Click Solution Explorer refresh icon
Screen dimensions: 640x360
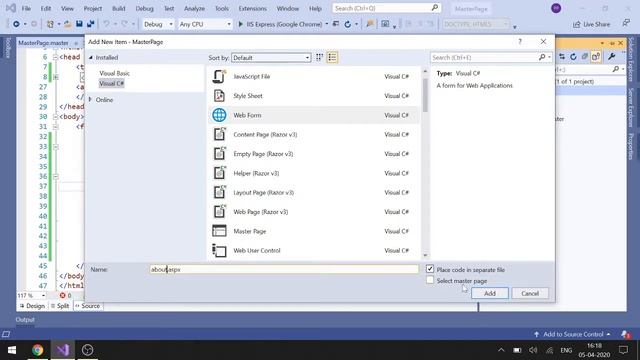pos(573,57)
